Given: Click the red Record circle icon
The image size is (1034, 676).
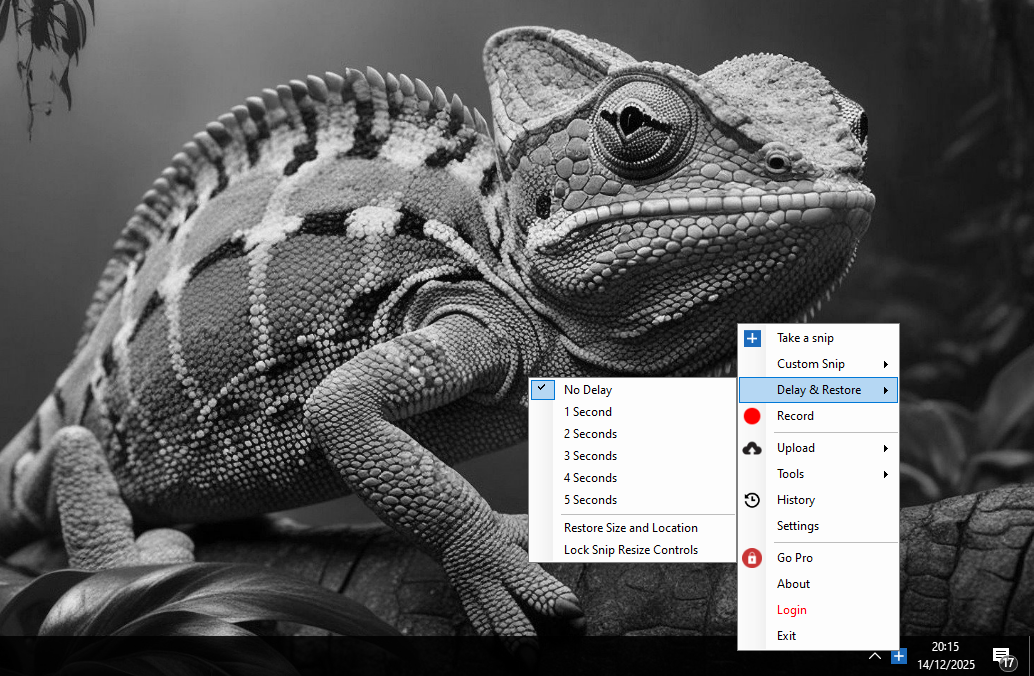Looking at the screenshot, I should point(753,416).
